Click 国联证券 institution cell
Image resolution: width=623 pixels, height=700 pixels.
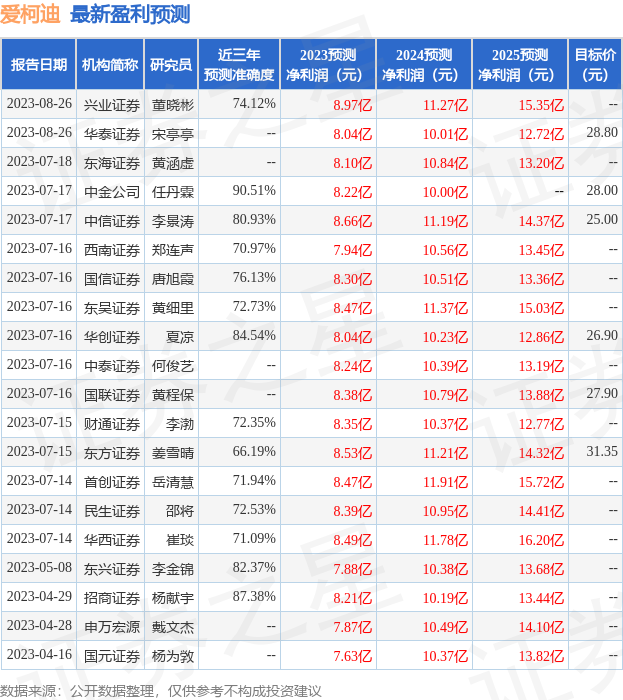pos(112,395)
